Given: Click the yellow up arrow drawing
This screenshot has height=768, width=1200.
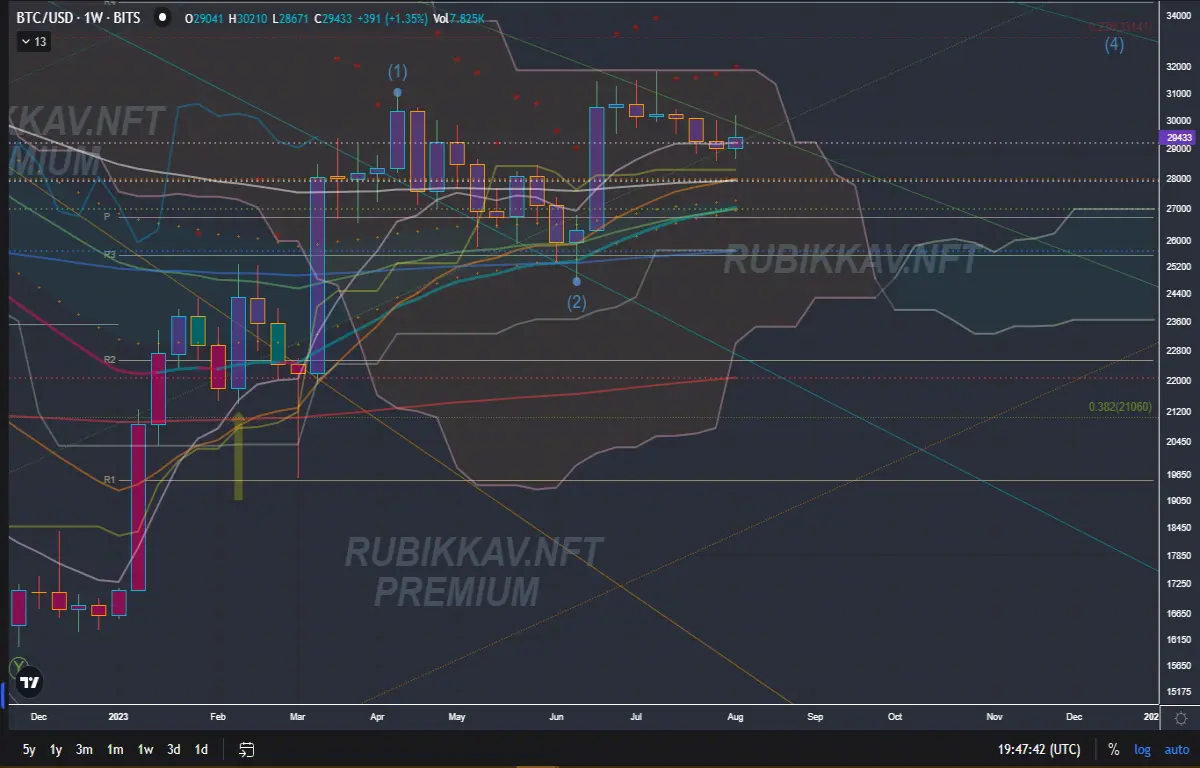Looking at the screenshot, I should point(238,455).
